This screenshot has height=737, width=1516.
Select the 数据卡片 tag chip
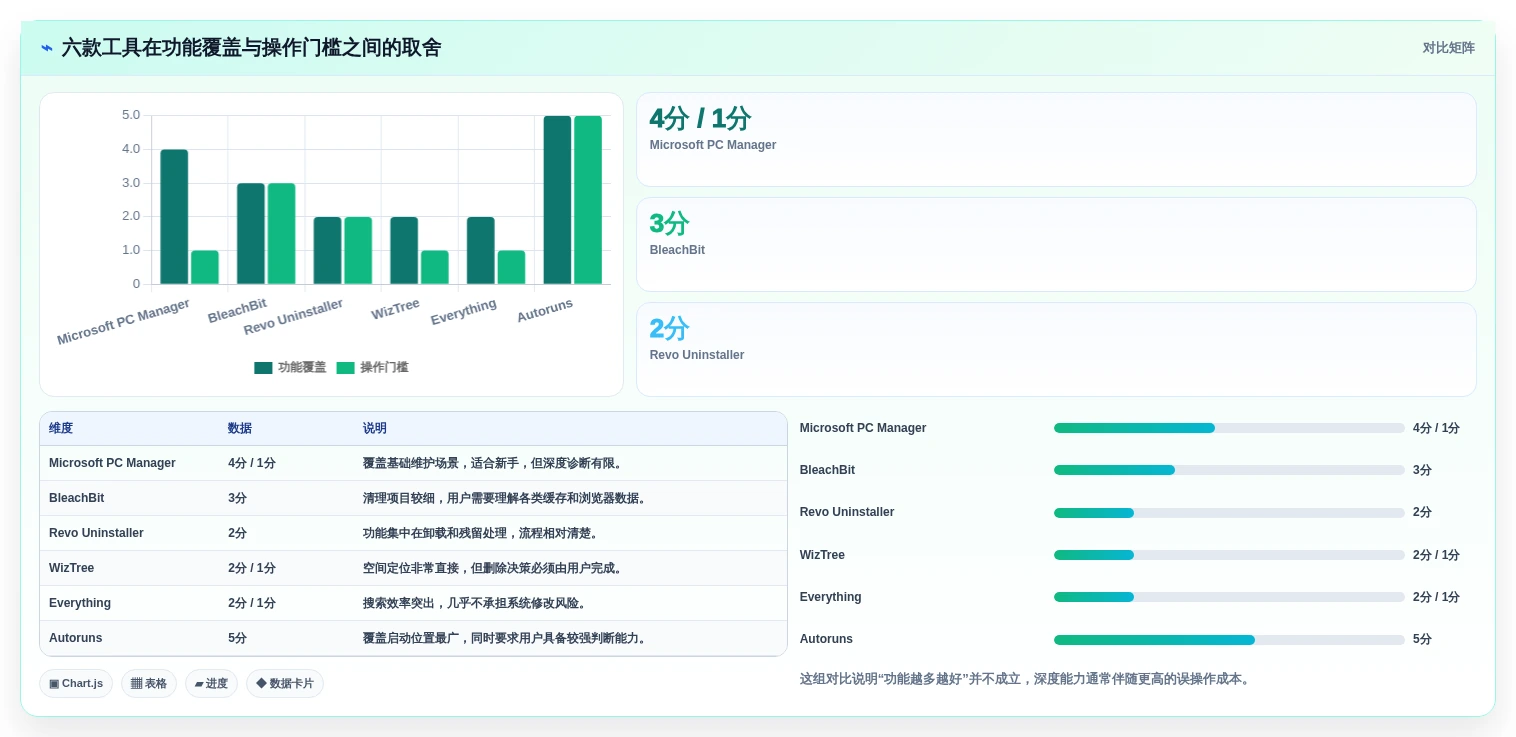(285, 684)
